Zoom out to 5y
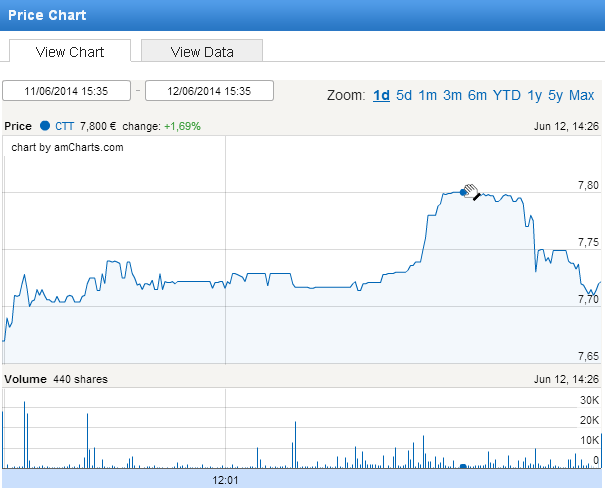This screenshot has height=488, width=605. click(x=556, y=95)
